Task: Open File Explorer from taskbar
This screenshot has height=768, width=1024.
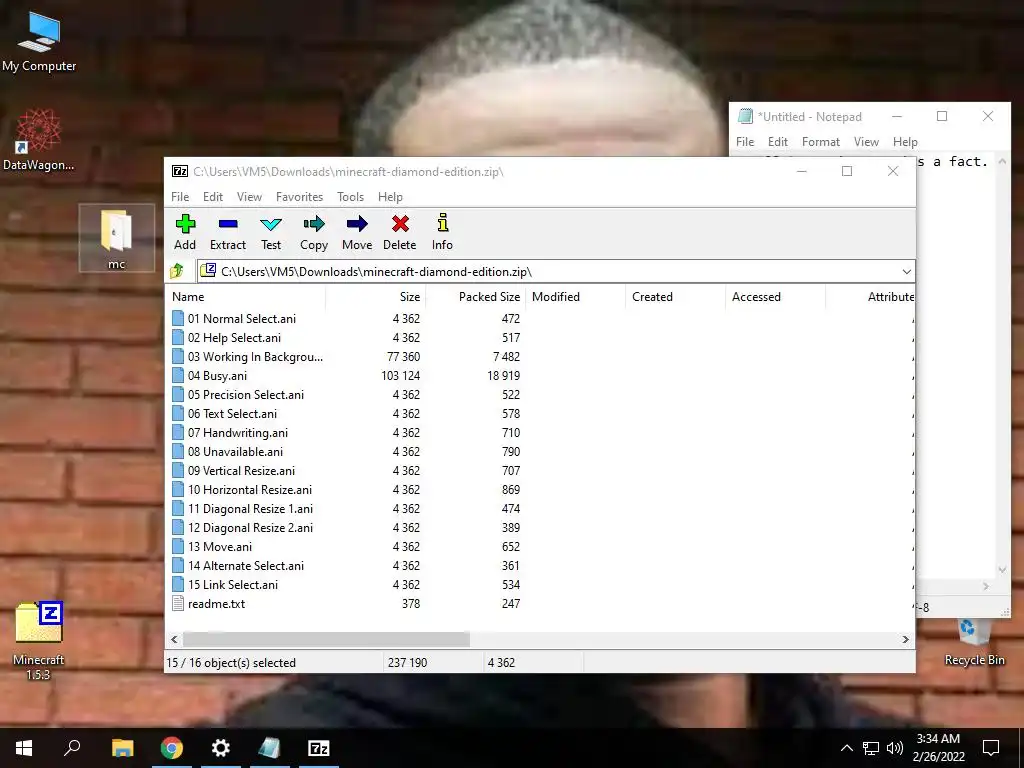Action: click(x=122, y=748)
